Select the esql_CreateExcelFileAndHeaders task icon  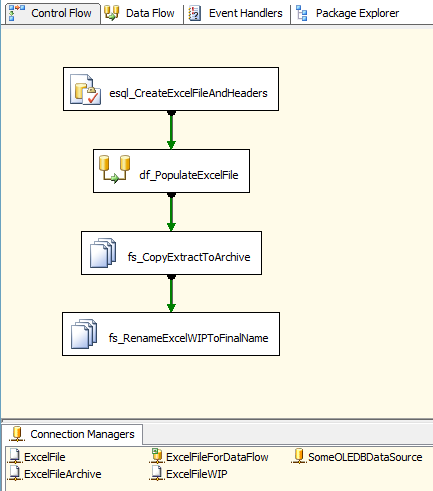[x=85, y=89]
